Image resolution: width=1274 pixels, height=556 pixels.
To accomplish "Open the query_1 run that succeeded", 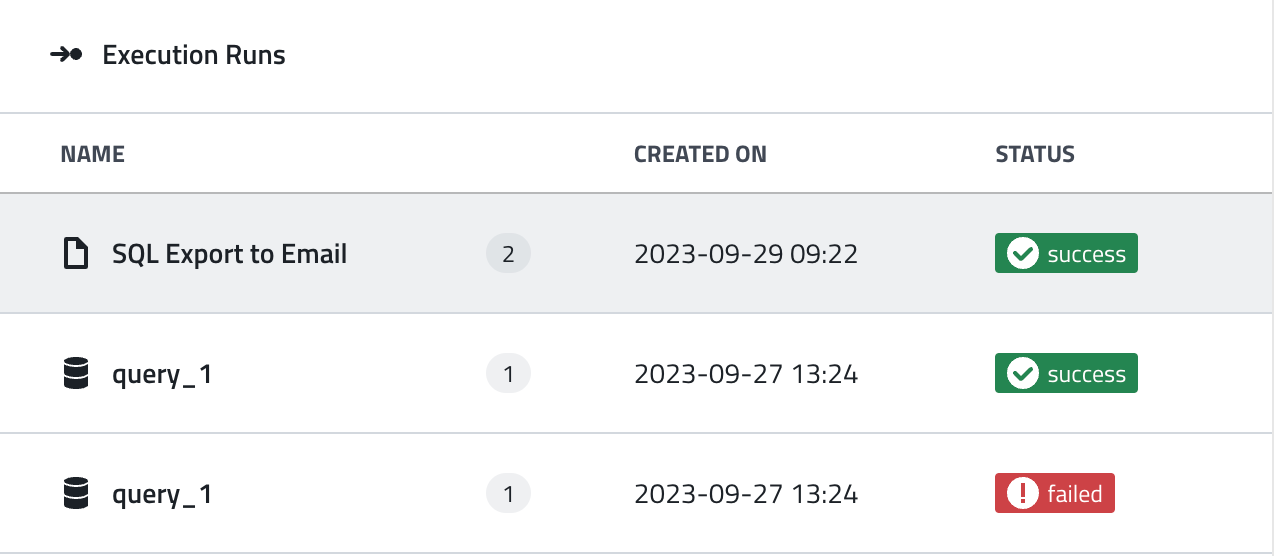I will pyautogui.click(x=162, y=375).
